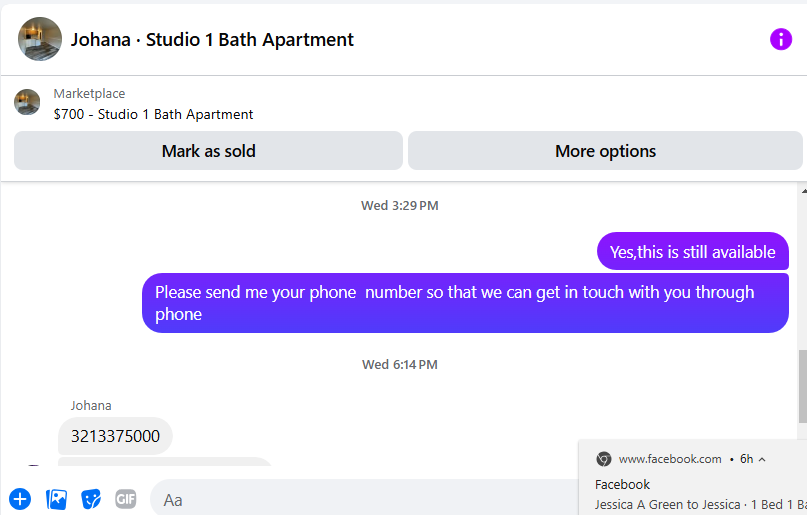The image size is (807, 515).
Task: Select the 'Please send me your phone number' message
Action: click(465, 303)
